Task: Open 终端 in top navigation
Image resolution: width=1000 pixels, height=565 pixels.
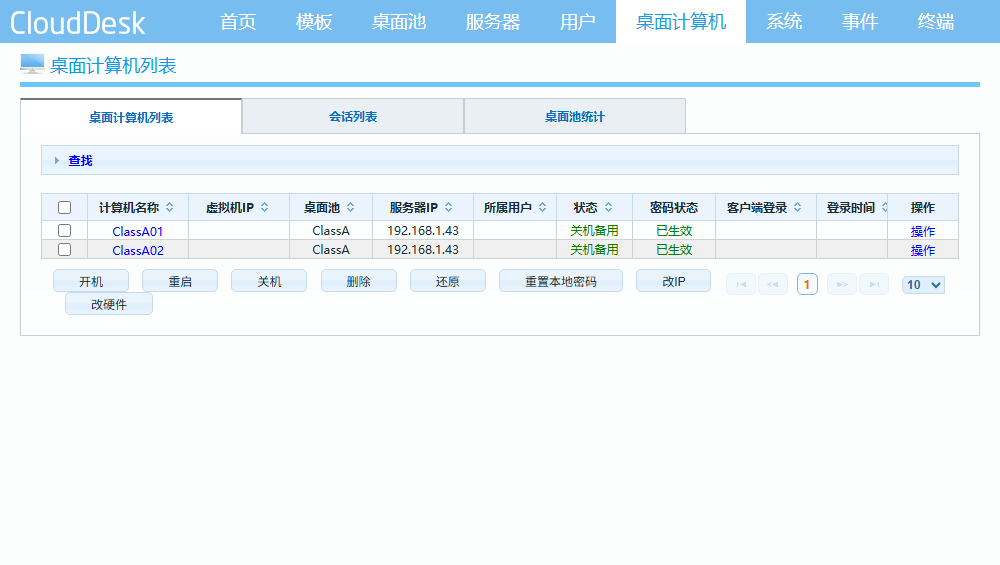Action: pyautogui.click(x=936, y=22)
